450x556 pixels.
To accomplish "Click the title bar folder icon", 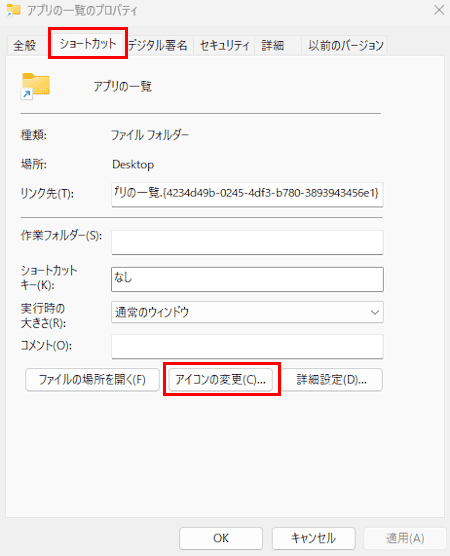I will coord(13,10).
